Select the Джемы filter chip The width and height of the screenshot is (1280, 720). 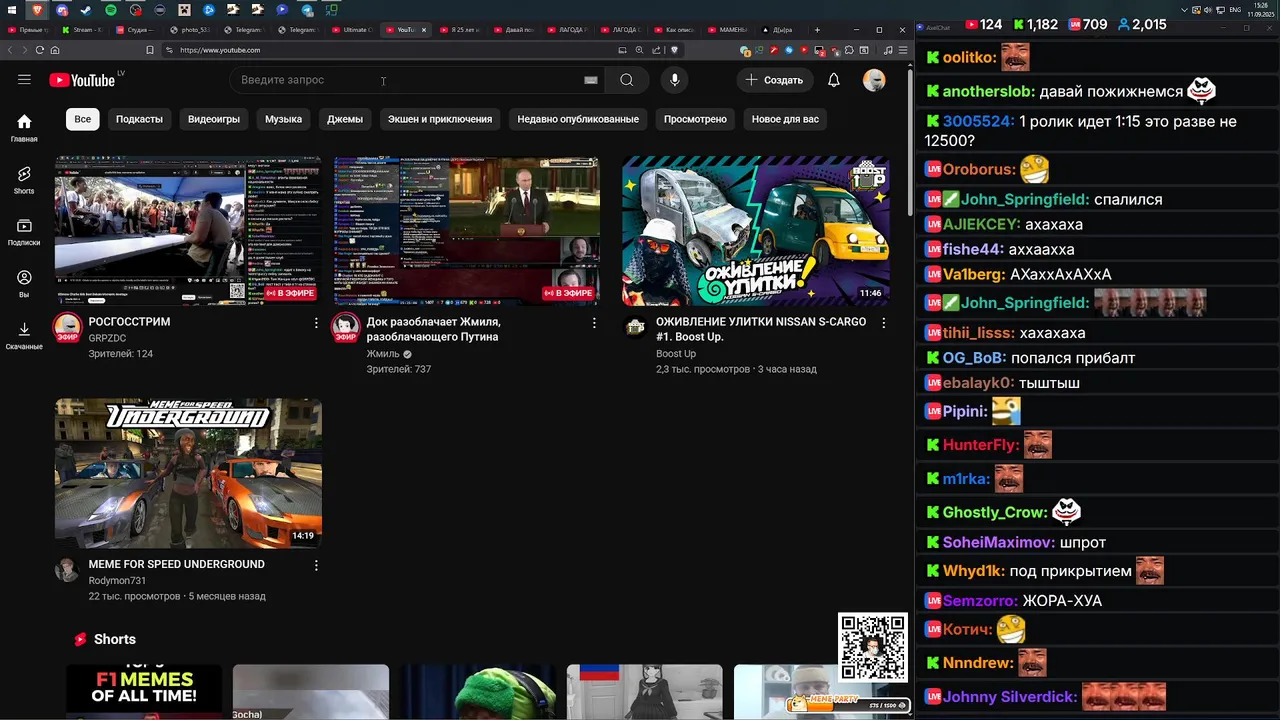345,119
